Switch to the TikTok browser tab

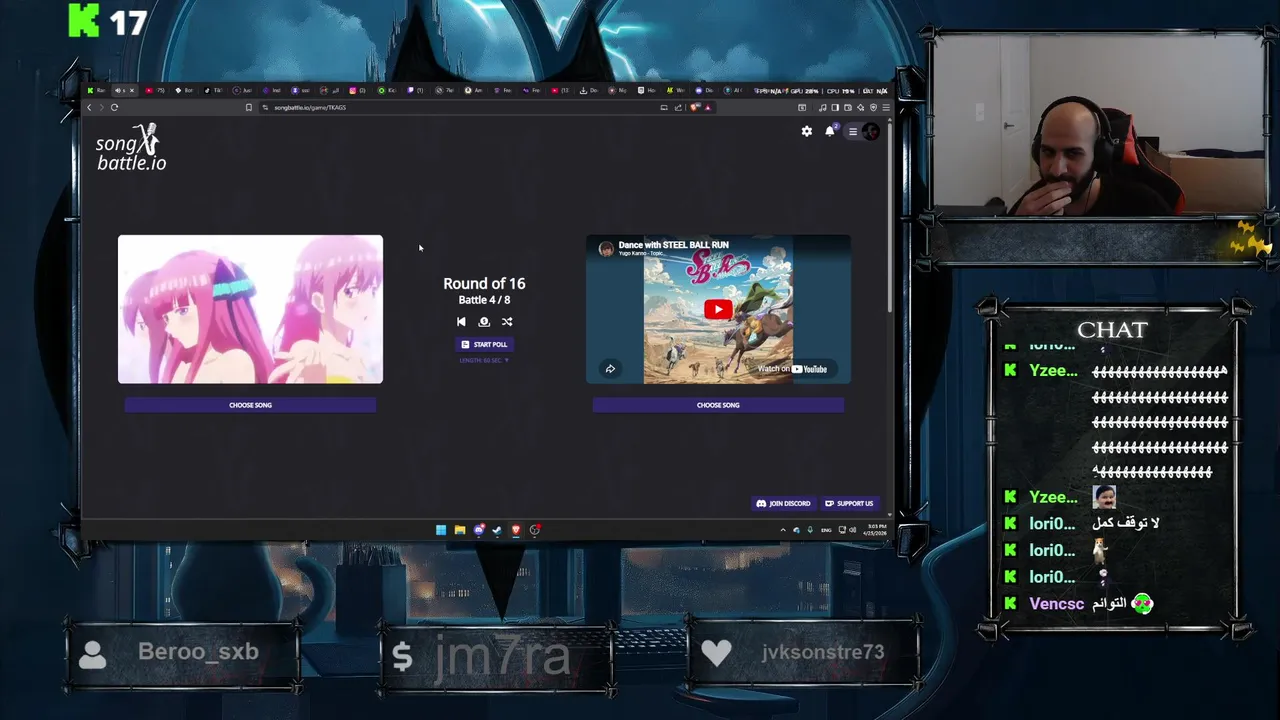click(x=213, y=90)
